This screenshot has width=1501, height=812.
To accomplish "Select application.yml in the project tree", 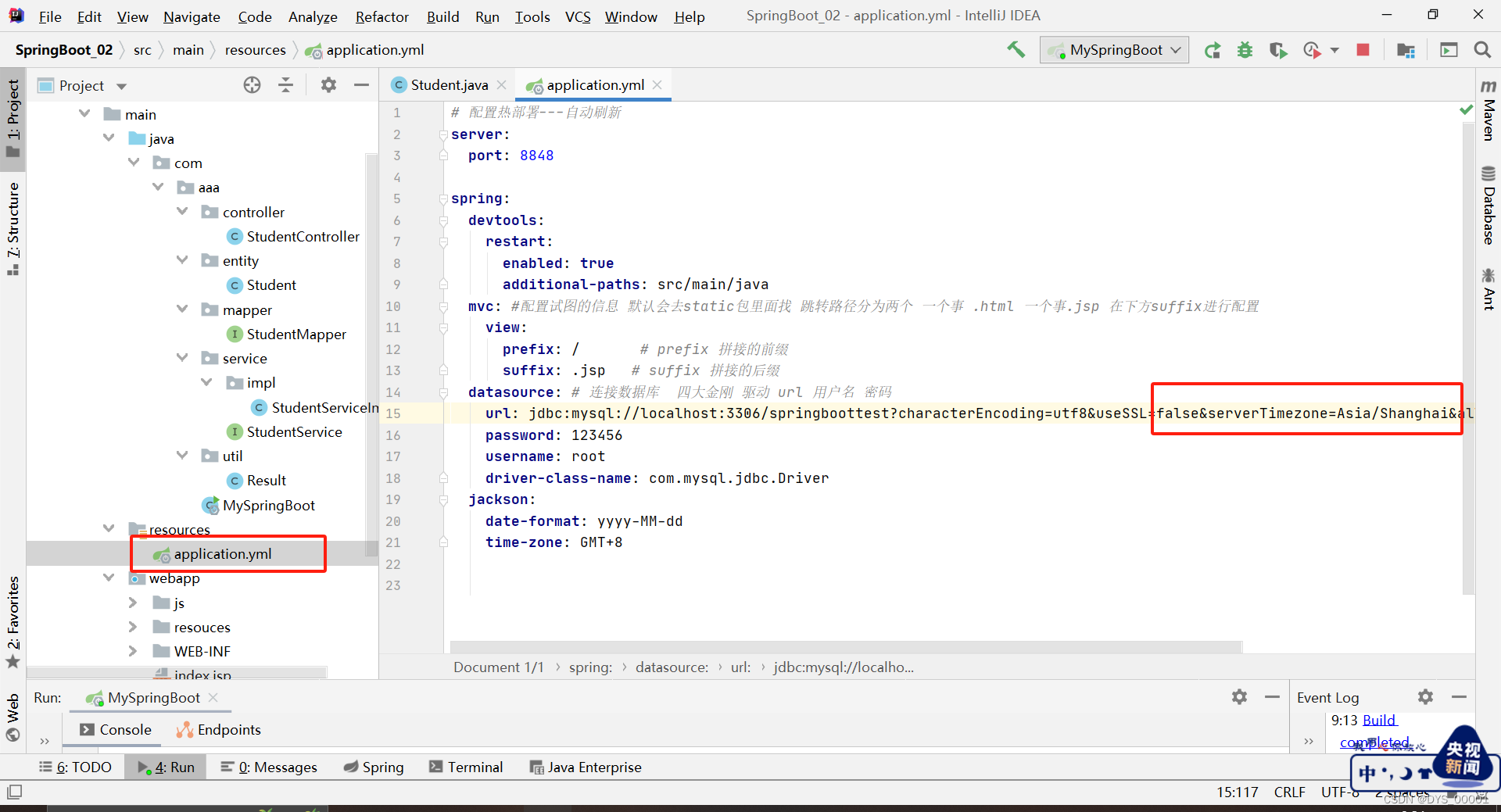I will click(223, 554).
